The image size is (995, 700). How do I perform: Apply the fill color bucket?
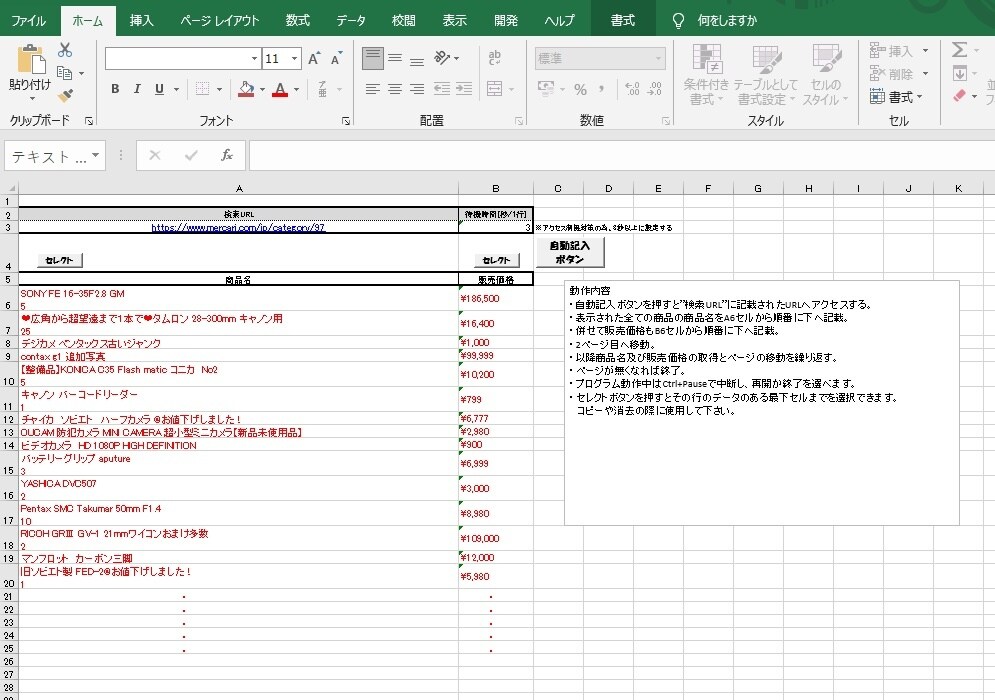click(246, 89)
